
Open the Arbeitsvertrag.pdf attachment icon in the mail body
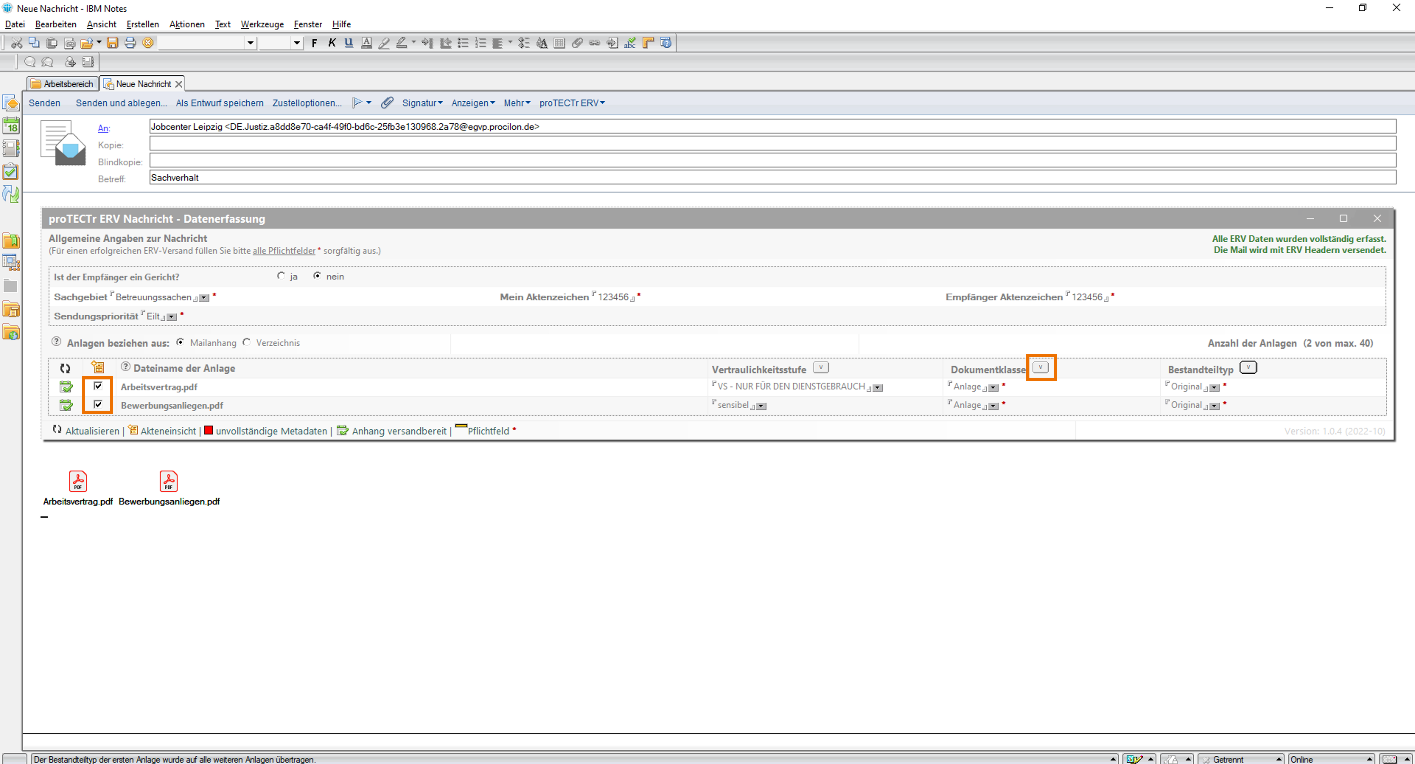tap(78, 482)
